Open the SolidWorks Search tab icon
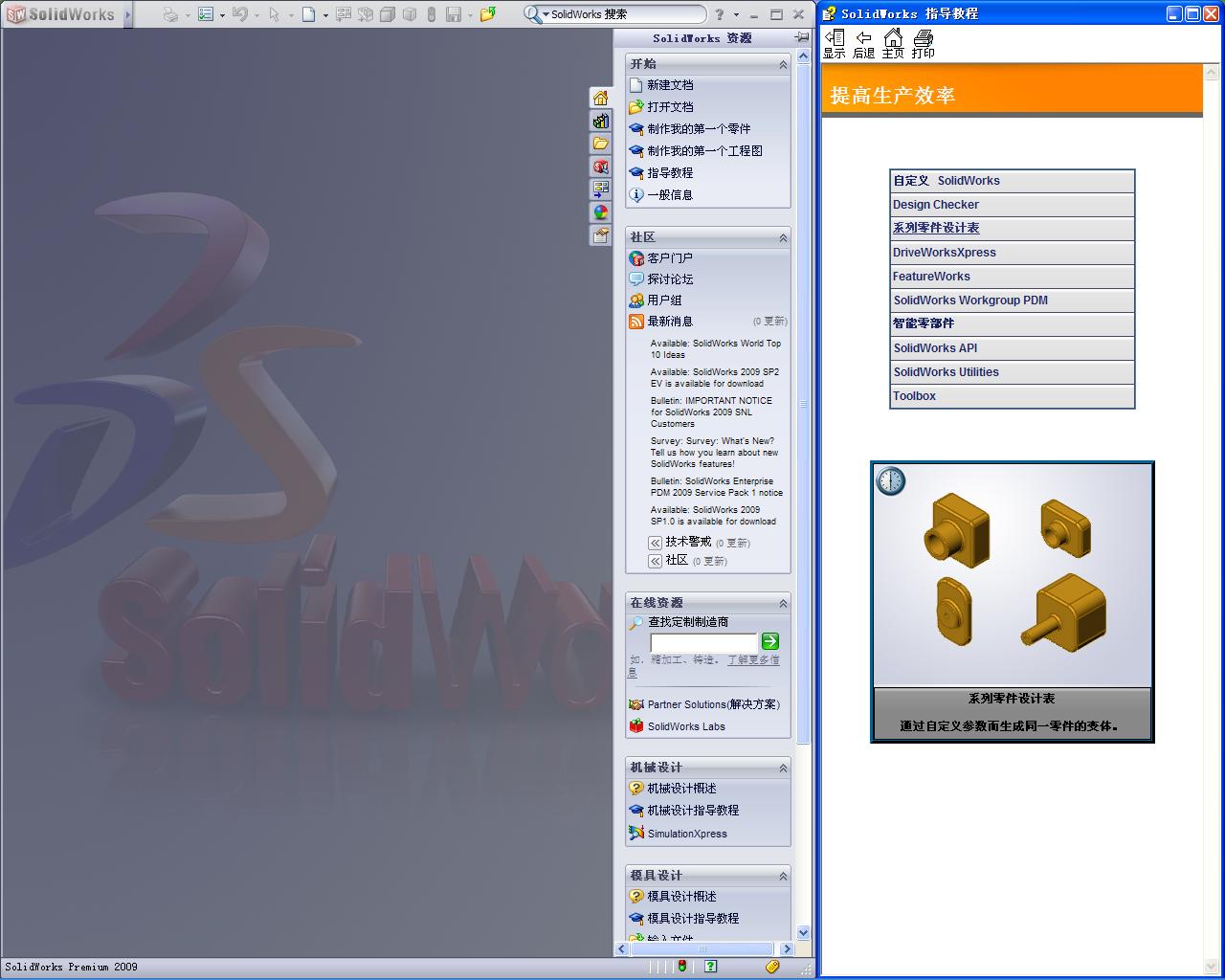Screen dimensions: 1225x980 (x=600, y=167)
